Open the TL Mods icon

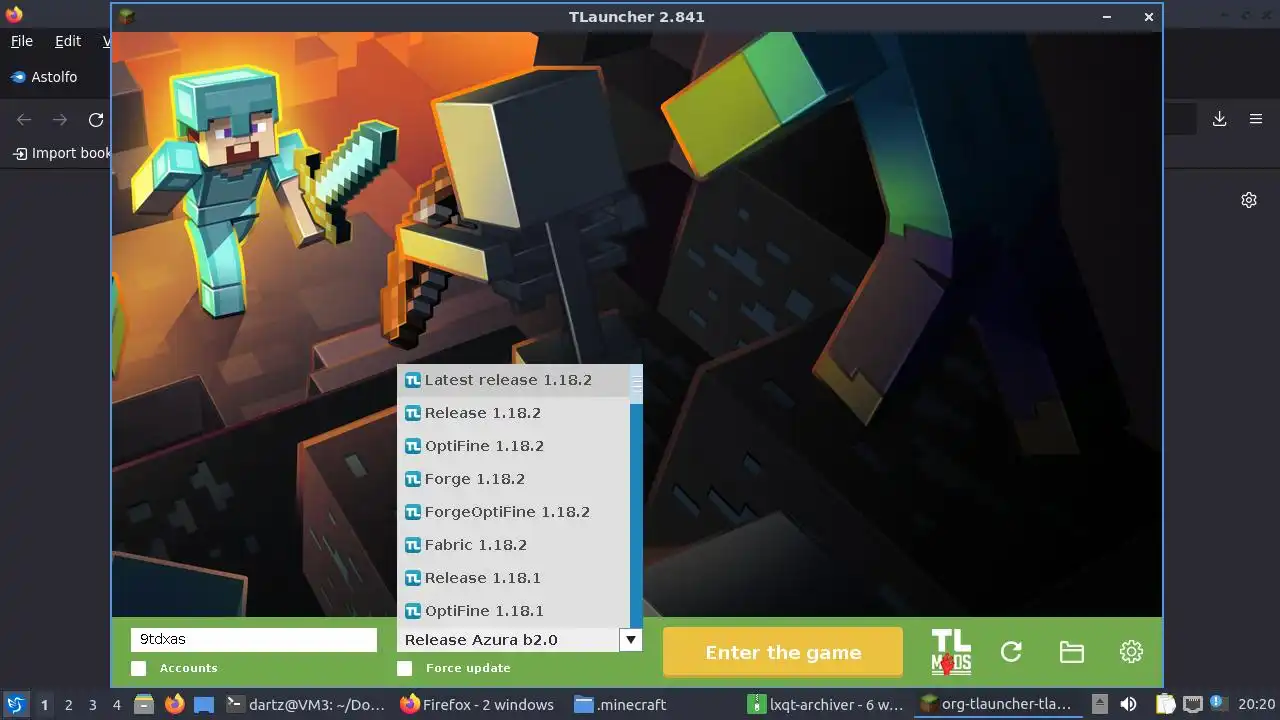tap(951, 652)
